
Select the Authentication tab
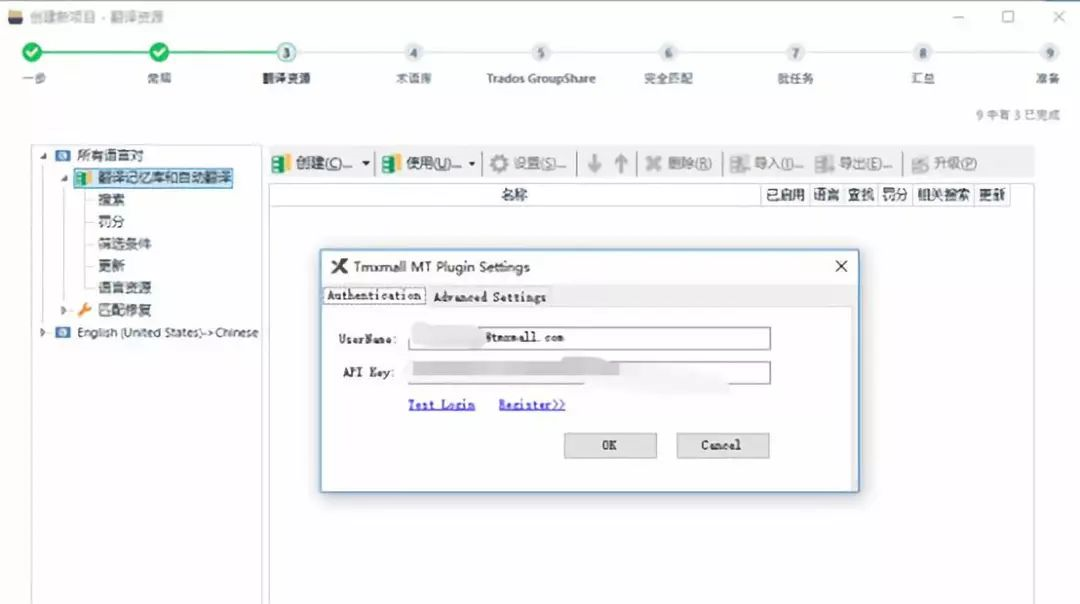click(373, 295)
